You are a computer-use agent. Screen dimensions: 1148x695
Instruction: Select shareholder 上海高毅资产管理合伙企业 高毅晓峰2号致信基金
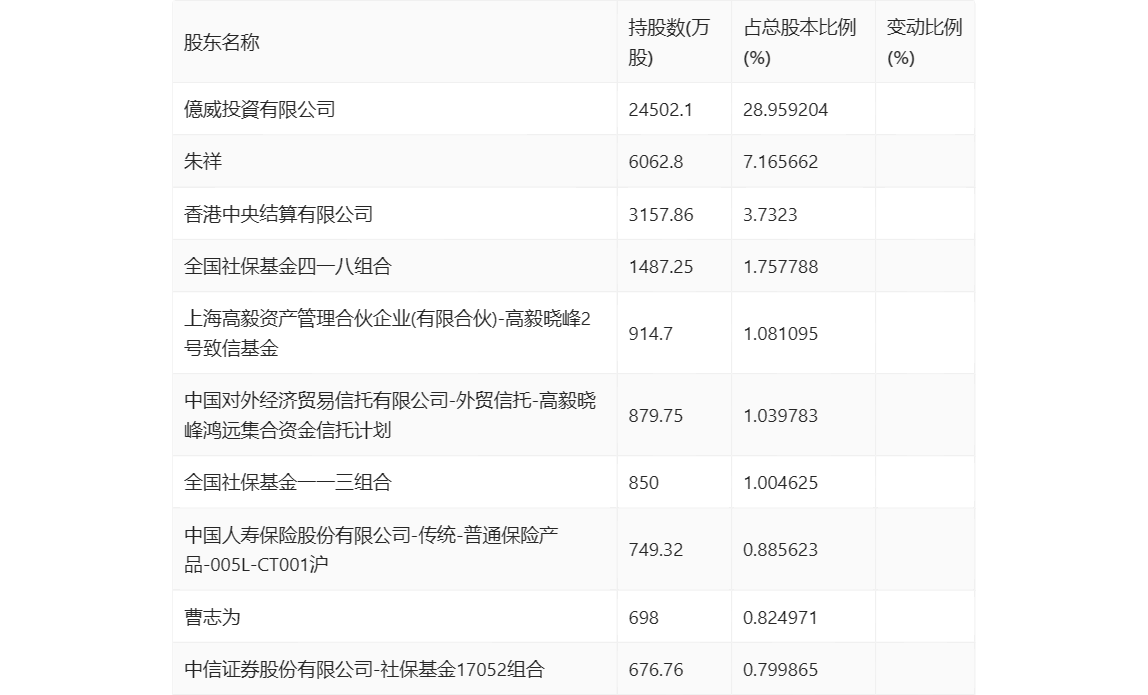tap(387, 333)
